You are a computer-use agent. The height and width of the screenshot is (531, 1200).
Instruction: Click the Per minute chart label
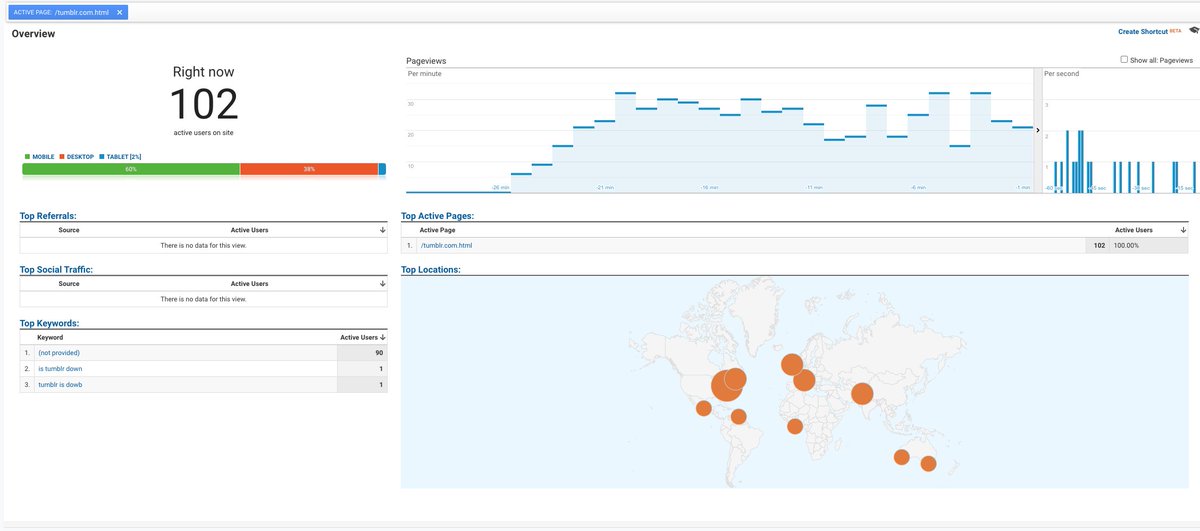click(424, 73)
